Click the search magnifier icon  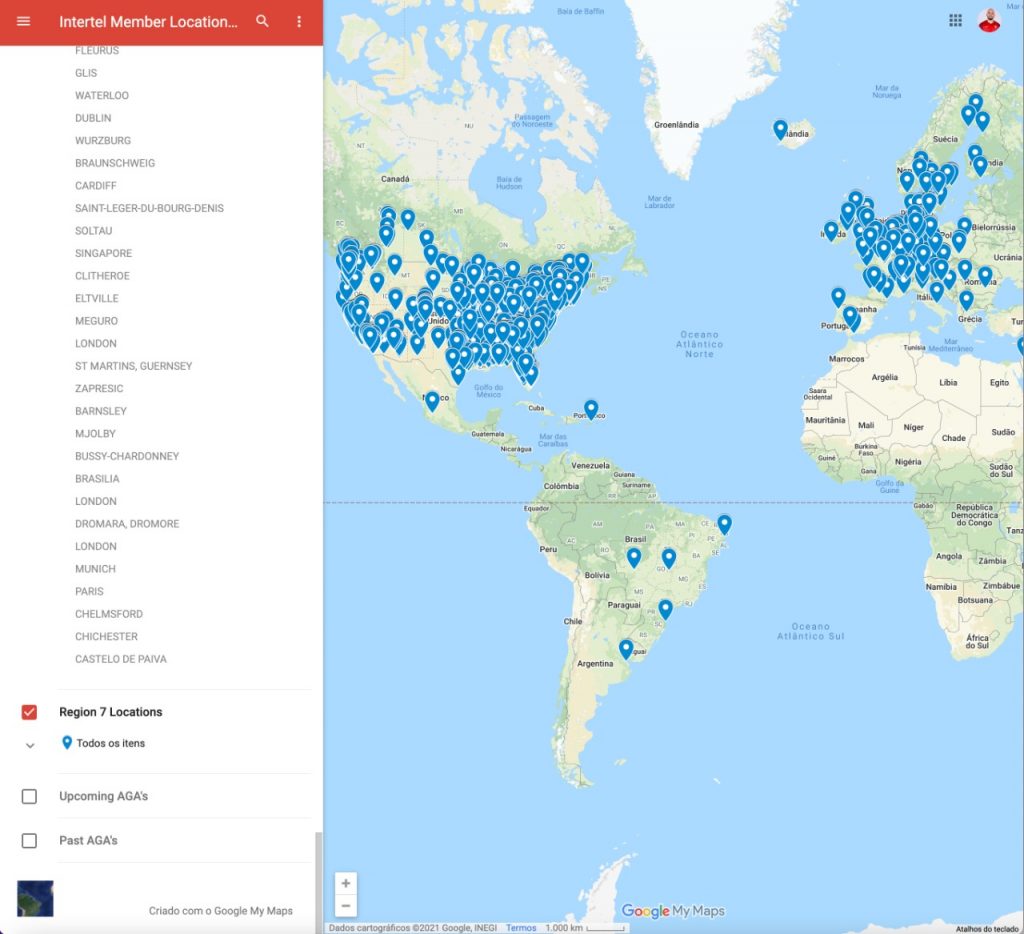pos(263,21)
